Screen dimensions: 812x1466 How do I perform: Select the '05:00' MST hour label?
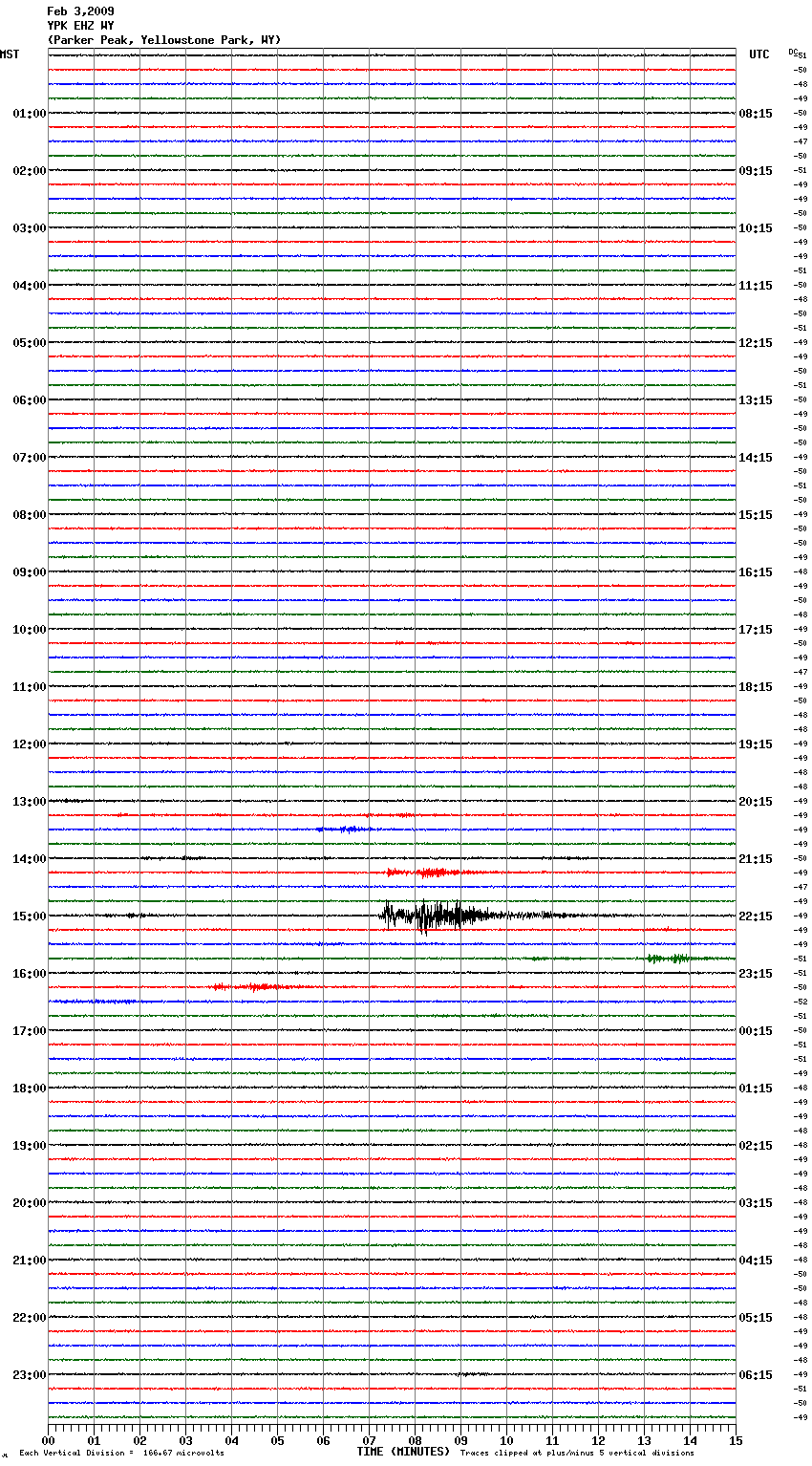tap(29, 343)
